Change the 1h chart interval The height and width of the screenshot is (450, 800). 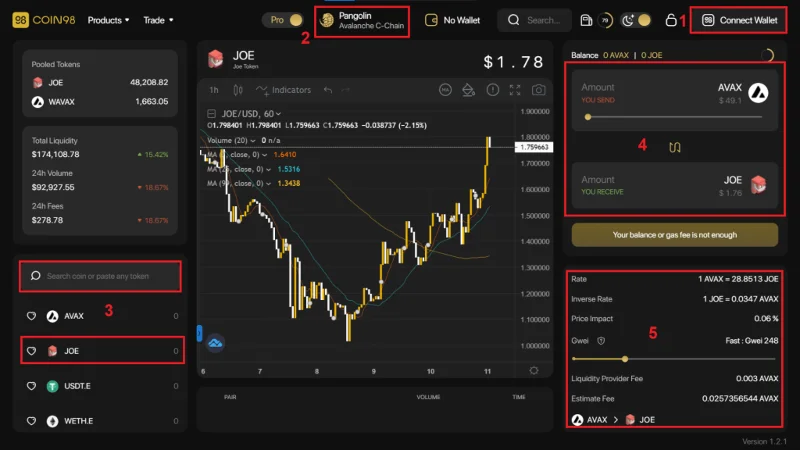click(x=214, y=90)
